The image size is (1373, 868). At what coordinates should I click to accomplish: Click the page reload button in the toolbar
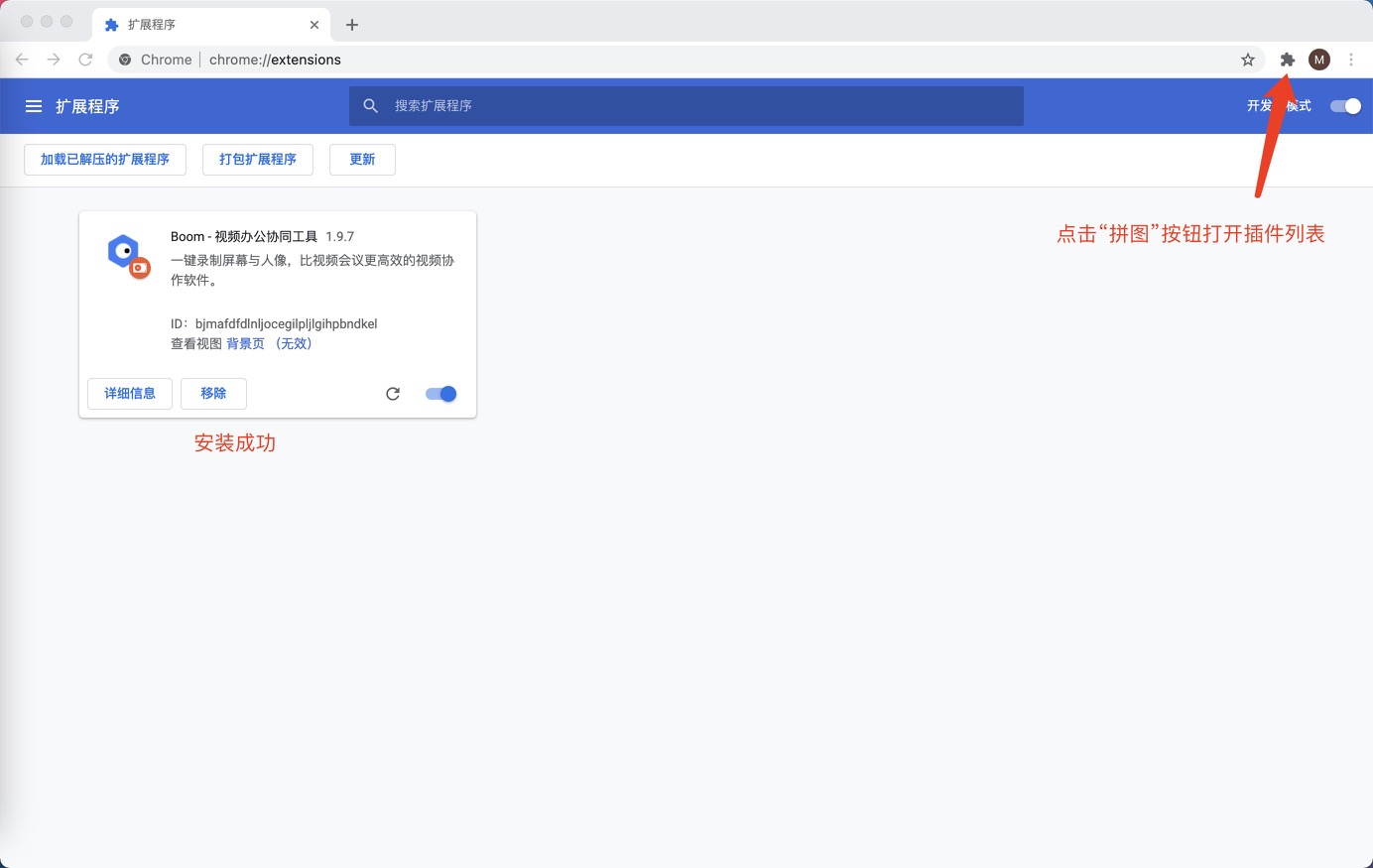(x=85, y=60)
